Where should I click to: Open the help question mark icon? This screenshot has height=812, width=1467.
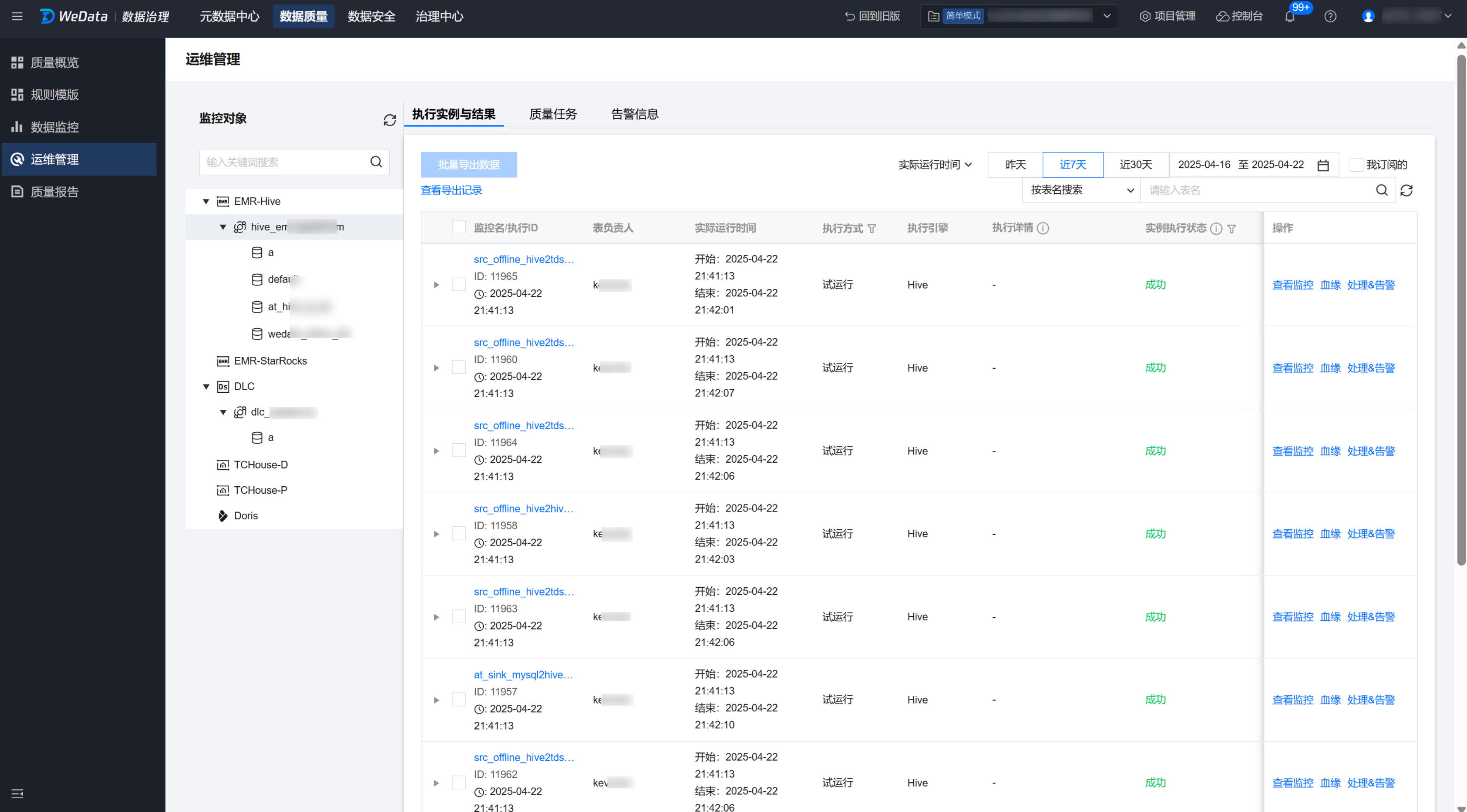click(x=1330, y=17)
